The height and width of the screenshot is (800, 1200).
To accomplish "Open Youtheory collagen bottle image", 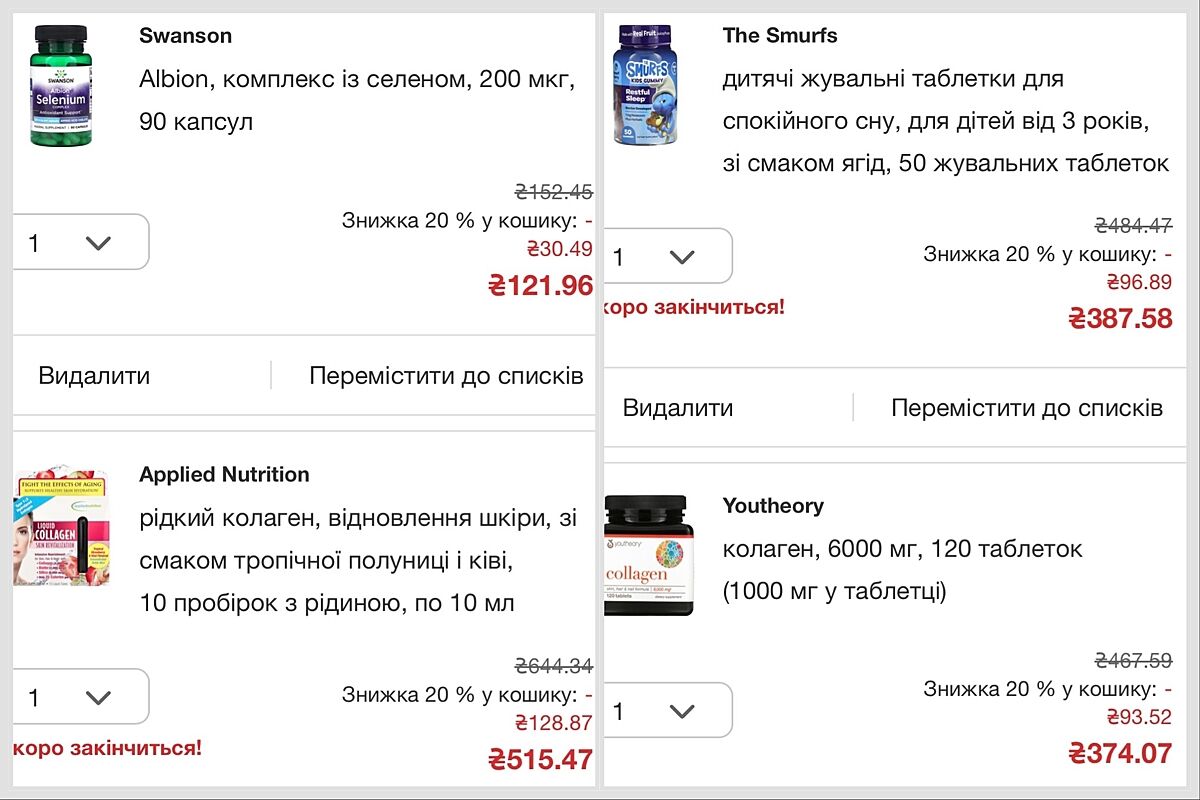I will (x=648, y=556).
